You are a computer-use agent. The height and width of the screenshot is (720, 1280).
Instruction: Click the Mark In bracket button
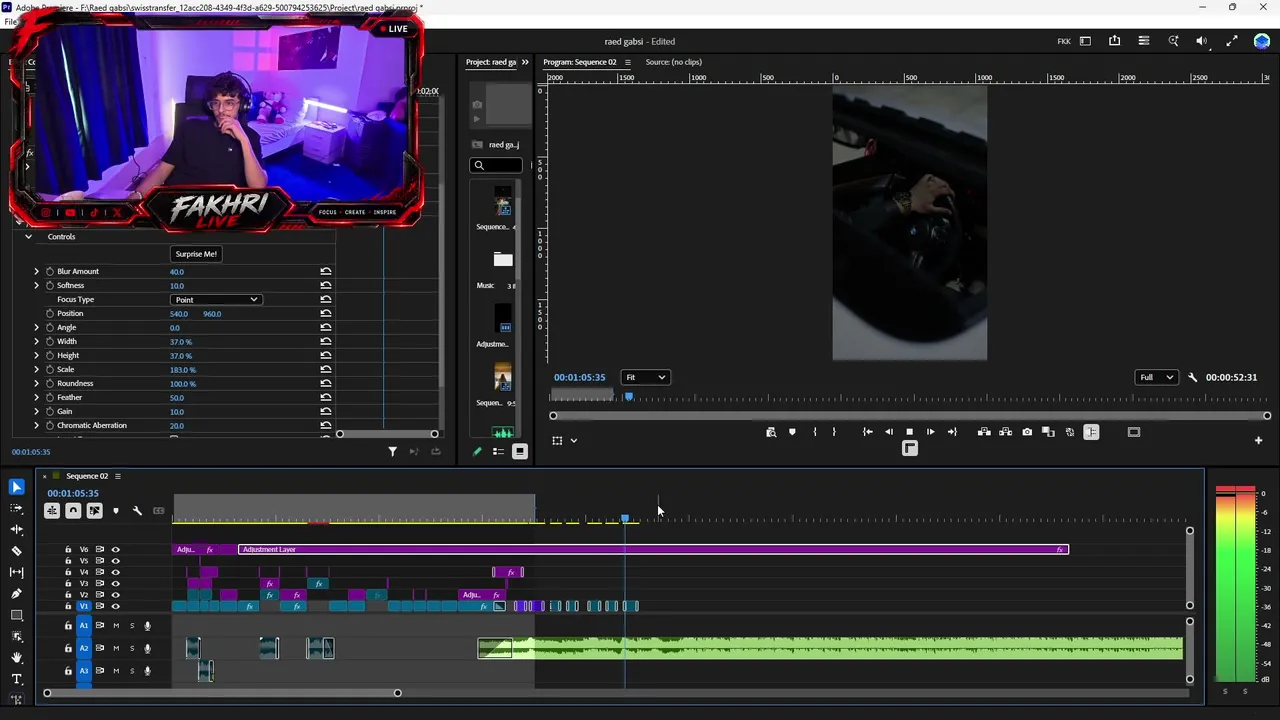pos(815,432)
